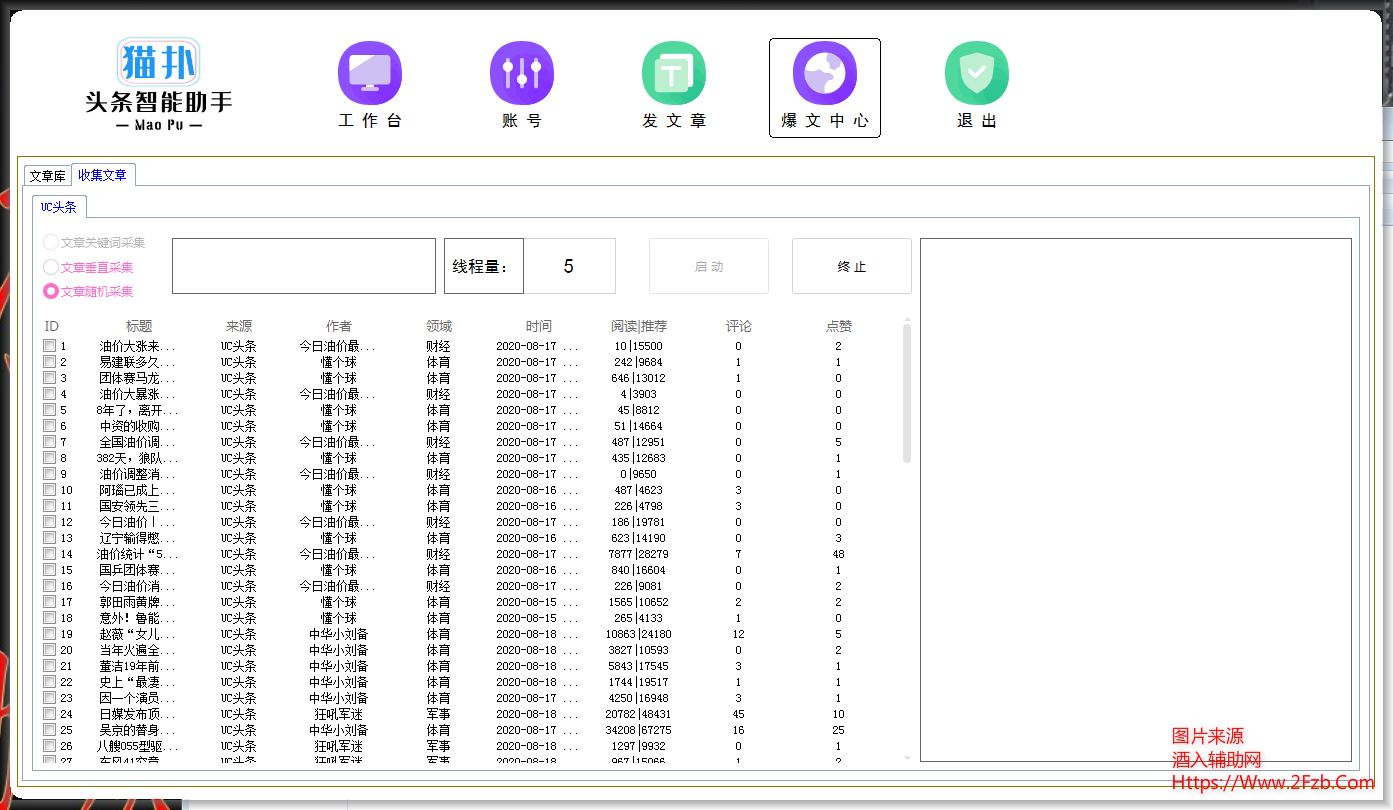Open the 发文章 publish article icon
The image size is (1393, 810).
click(x=674, y=73)
